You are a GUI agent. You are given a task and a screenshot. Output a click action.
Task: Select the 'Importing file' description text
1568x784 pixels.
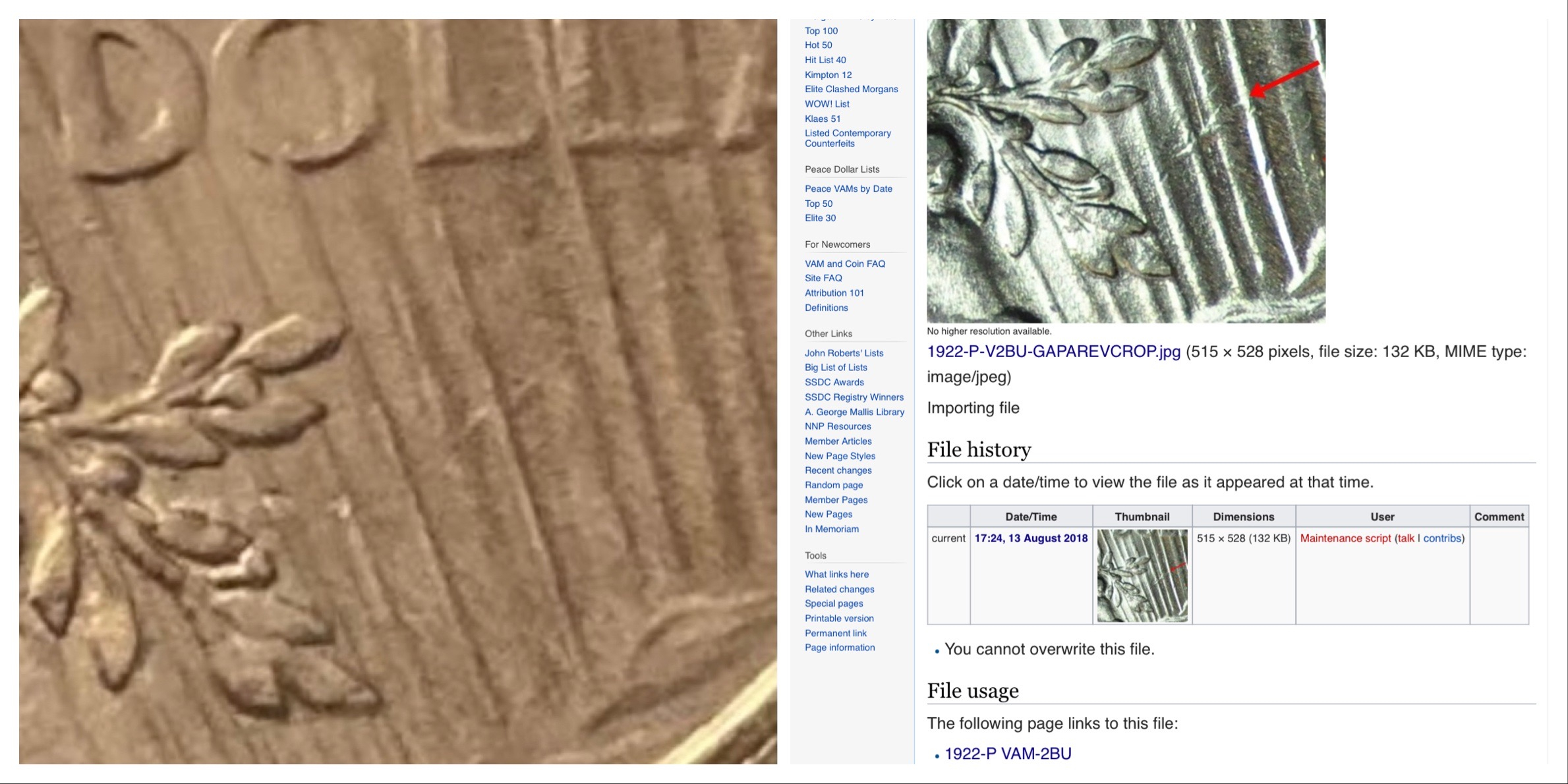pyautogui.click(x=973, y=408)
